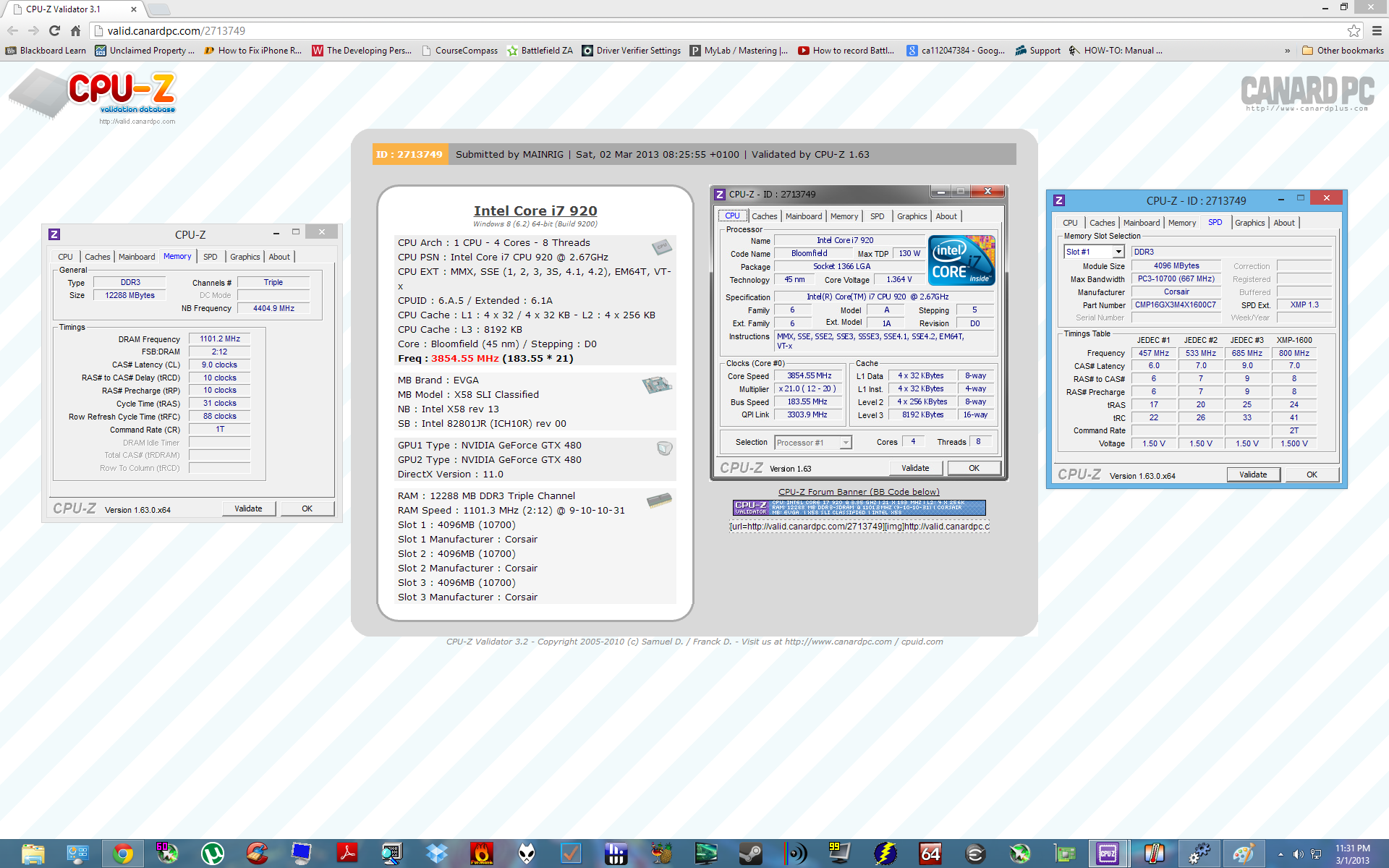Open Adobe Reader from the taskbar
The height and width of the screenshot is (868, 1389).
point(347,854)
